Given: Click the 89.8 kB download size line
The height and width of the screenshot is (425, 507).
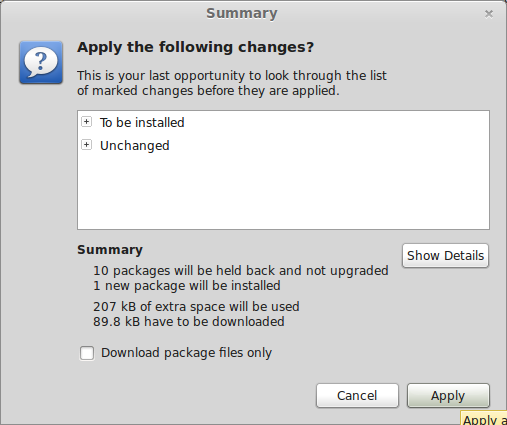Looking at the screenshot, I should [189, 322].
